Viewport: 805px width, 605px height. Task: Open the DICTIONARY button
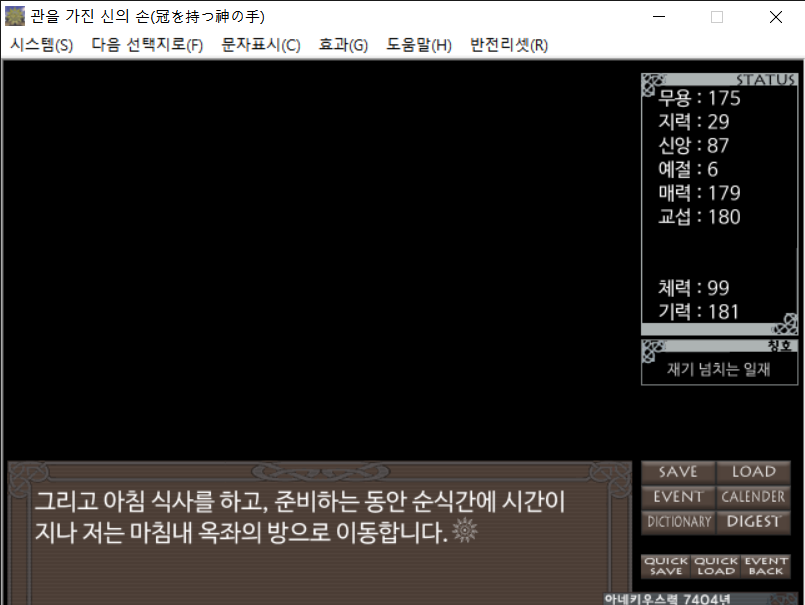678,522
